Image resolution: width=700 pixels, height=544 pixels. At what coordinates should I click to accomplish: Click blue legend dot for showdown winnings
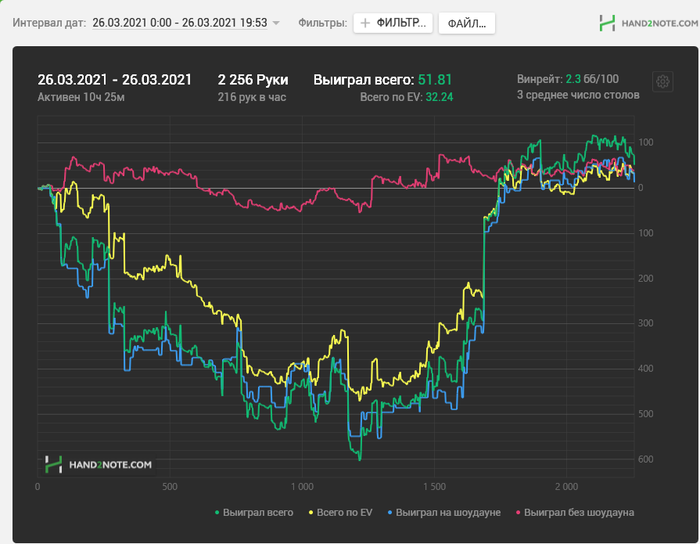pyautogui.click(x=390, y=513)
